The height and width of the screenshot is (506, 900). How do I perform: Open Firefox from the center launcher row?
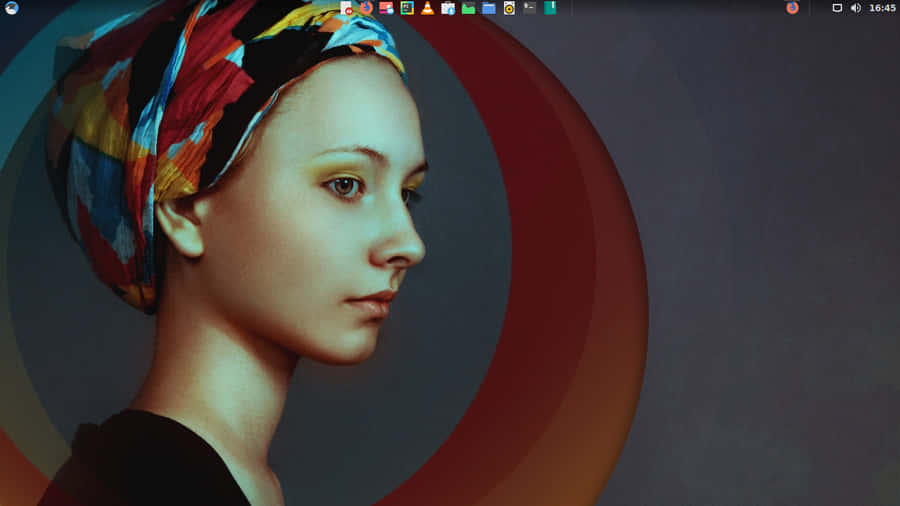[366, 8]
